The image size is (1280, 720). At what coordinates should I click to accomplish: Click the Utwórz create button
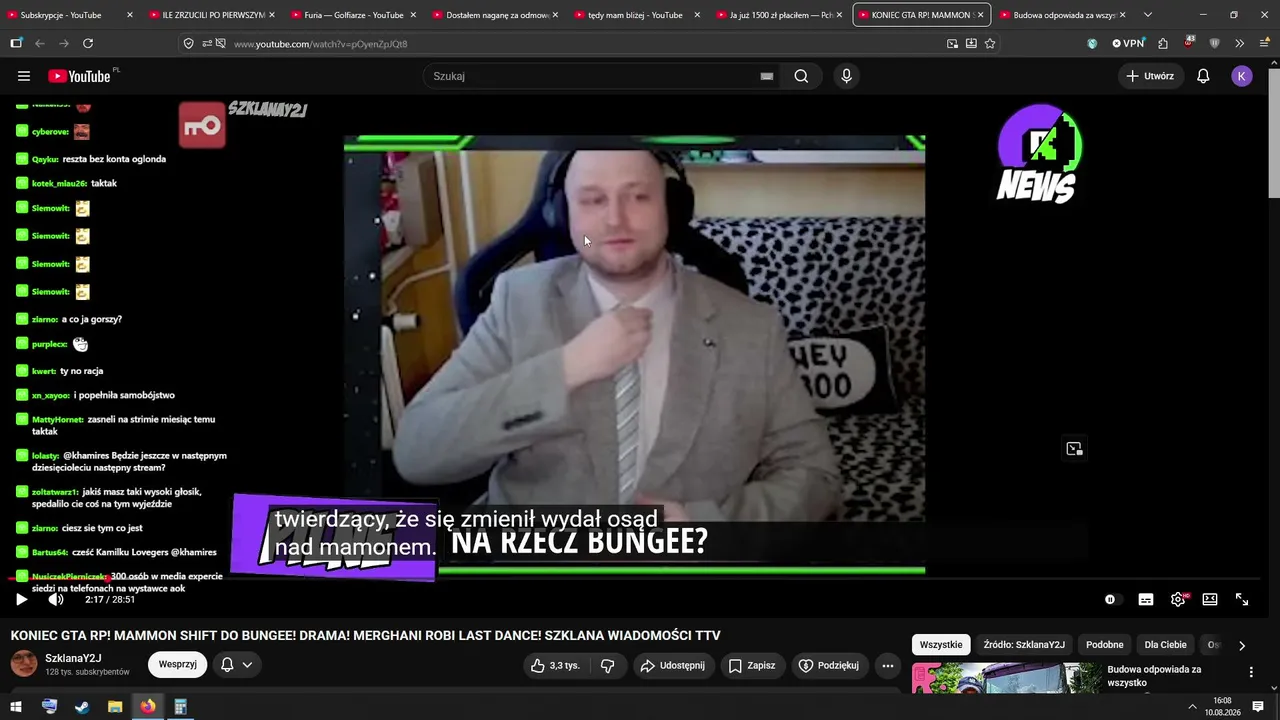point(1150,76)
